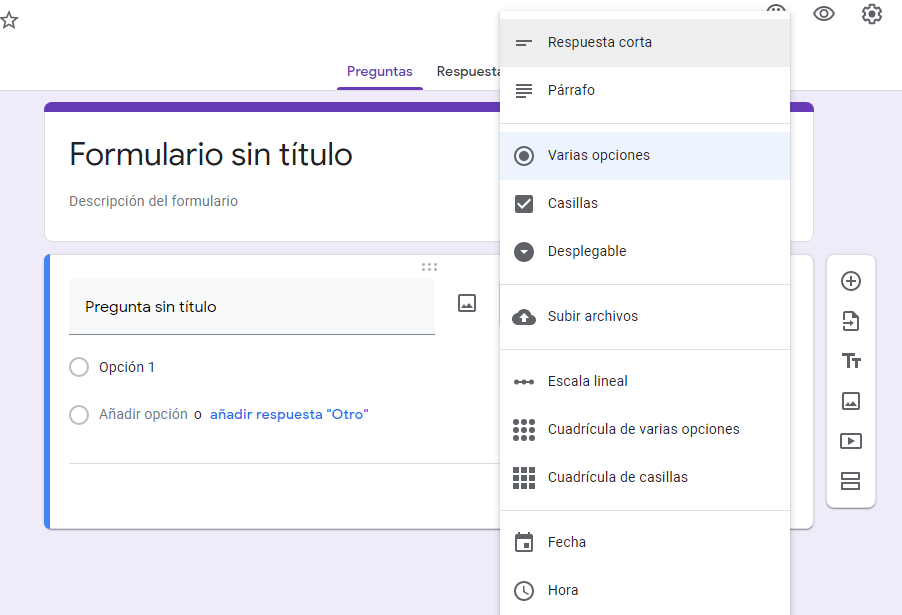This screenshot has height=615, width=902.
Task: Insert an image next to the question title
Action: 466,302
